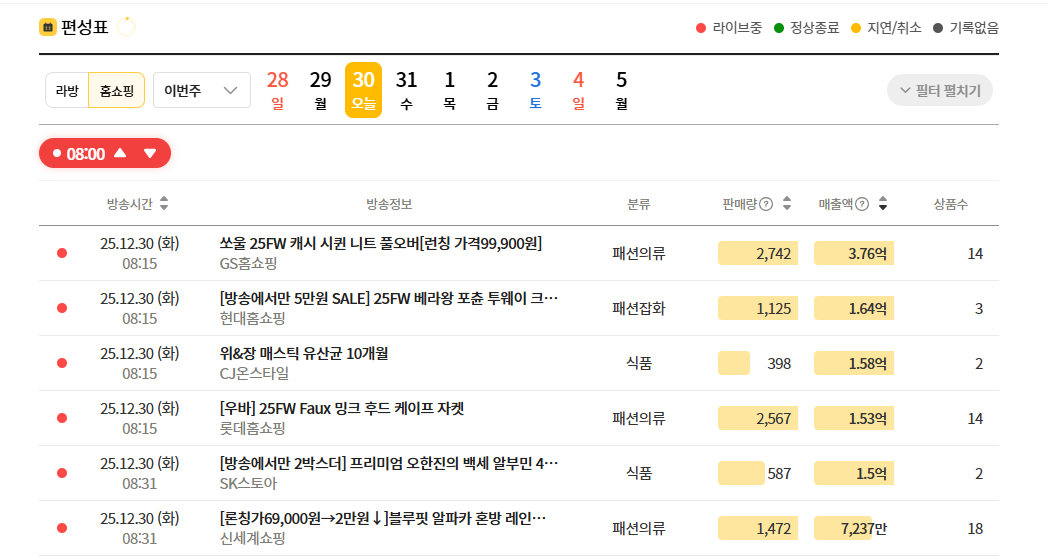Open the 이번주 week dropdown
The width and height of the screenshot is (1049, 556).
click(x=201, y=90)
